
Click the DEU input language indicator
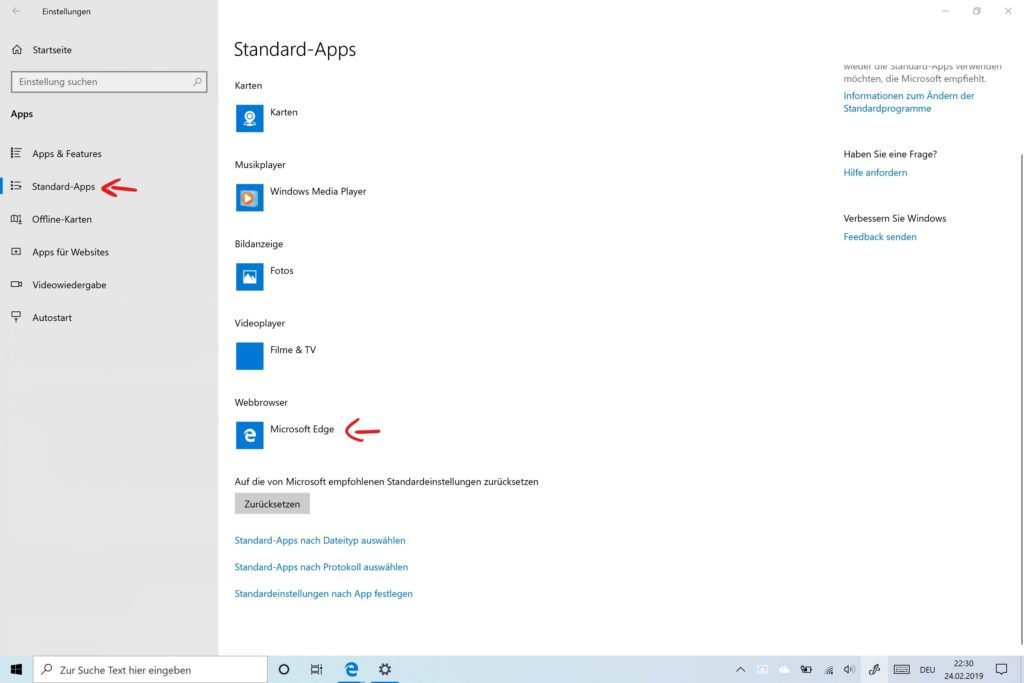[x=927, y=669]
